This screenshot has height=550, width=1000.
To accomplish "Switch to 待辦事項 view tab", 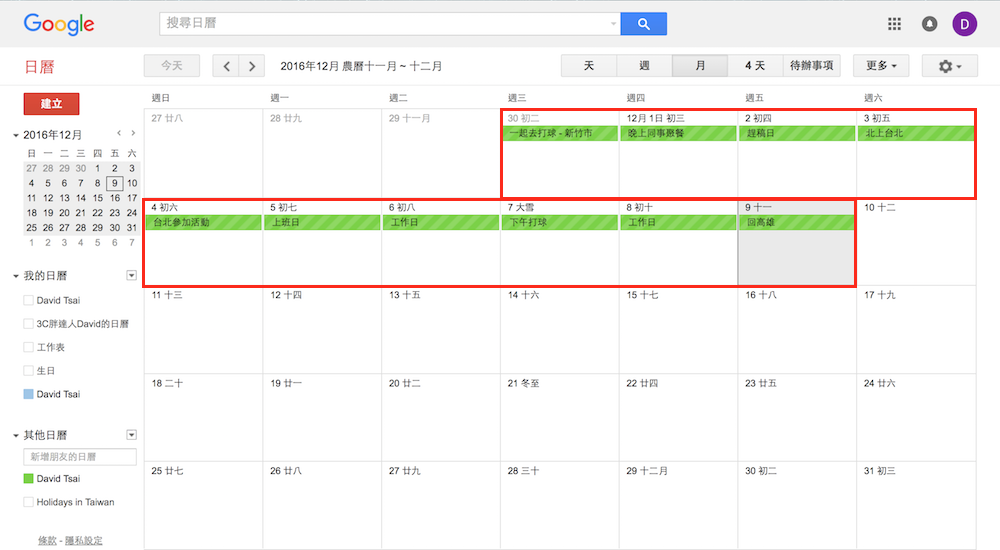I will 811,66.
